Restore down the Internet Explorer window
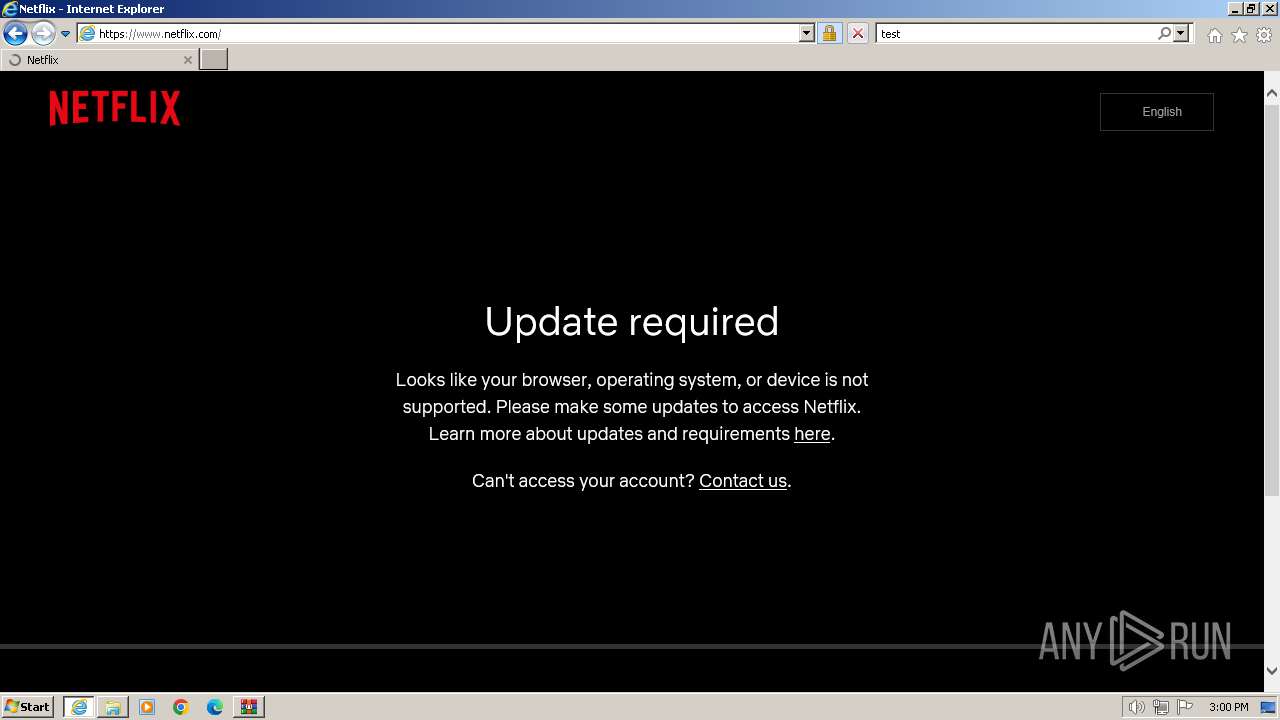The width and height of the screenshot is (1280, 720). coord(1251,9)
